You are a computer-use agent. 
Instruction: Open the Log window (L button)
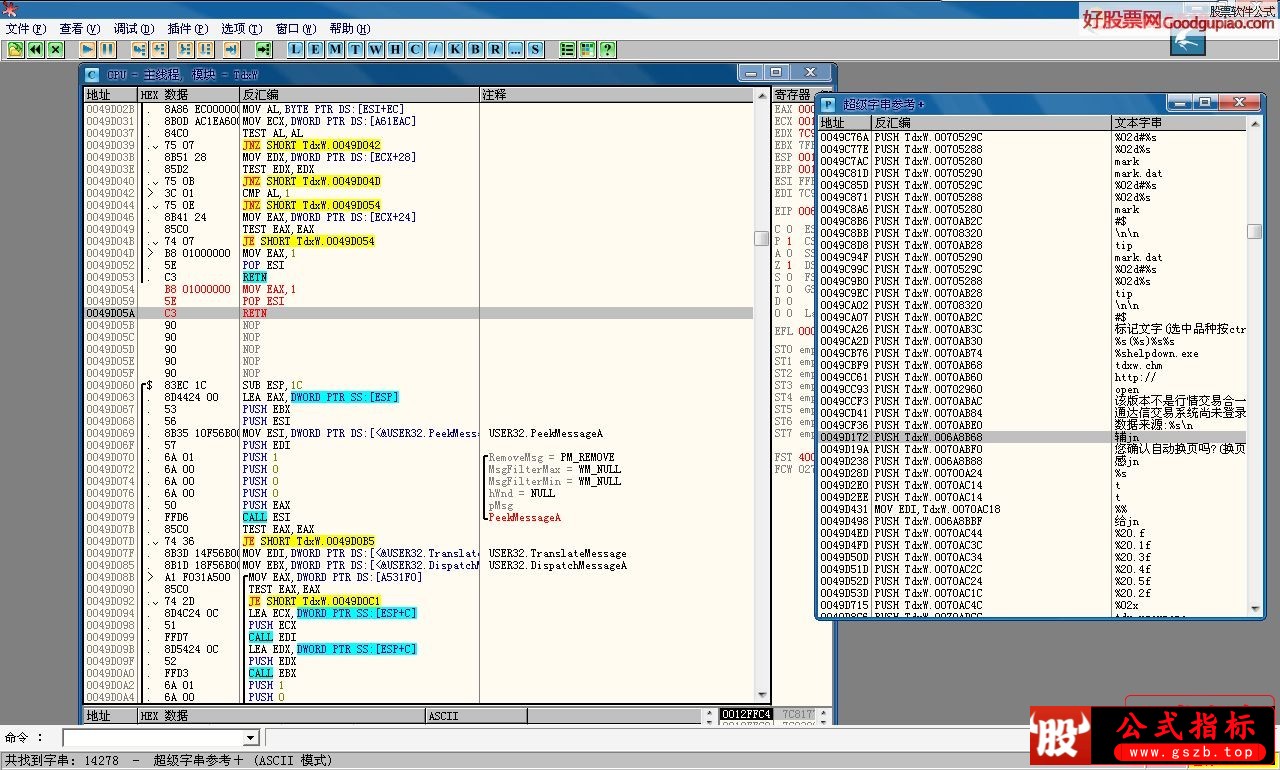click(x=296, y=49)
